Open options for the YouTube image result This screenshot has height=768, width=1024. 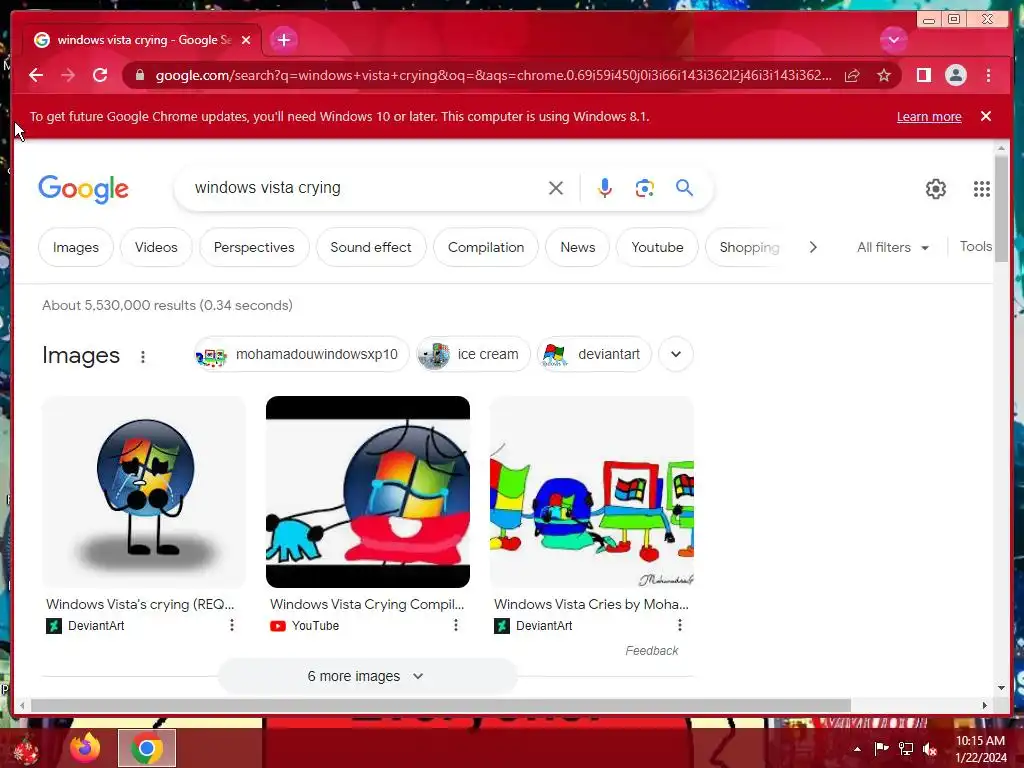(x=456, y=625)
